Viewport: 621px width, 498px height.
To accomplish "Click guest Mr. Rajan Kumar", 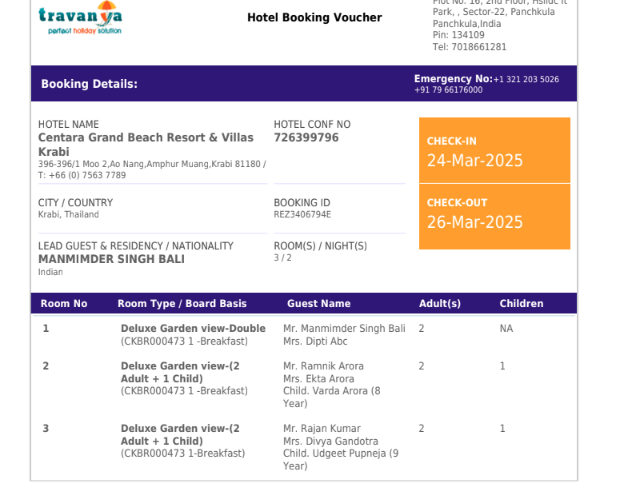I will point(322,428).
